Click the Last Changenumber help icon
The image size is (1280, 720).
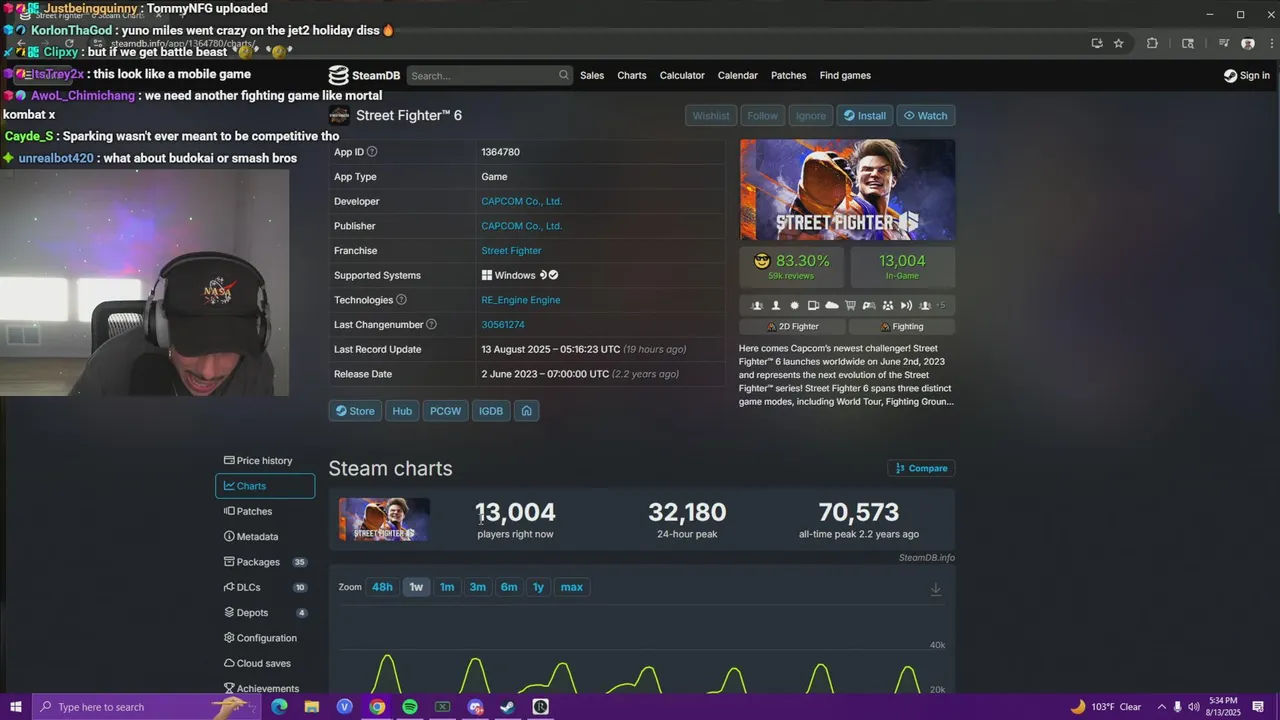431,324
